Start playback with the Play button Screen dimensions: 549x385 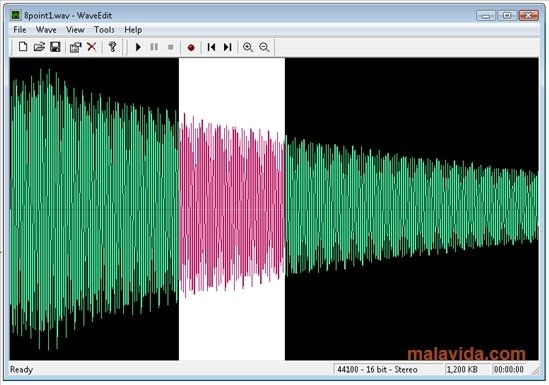tap(138, 47)
